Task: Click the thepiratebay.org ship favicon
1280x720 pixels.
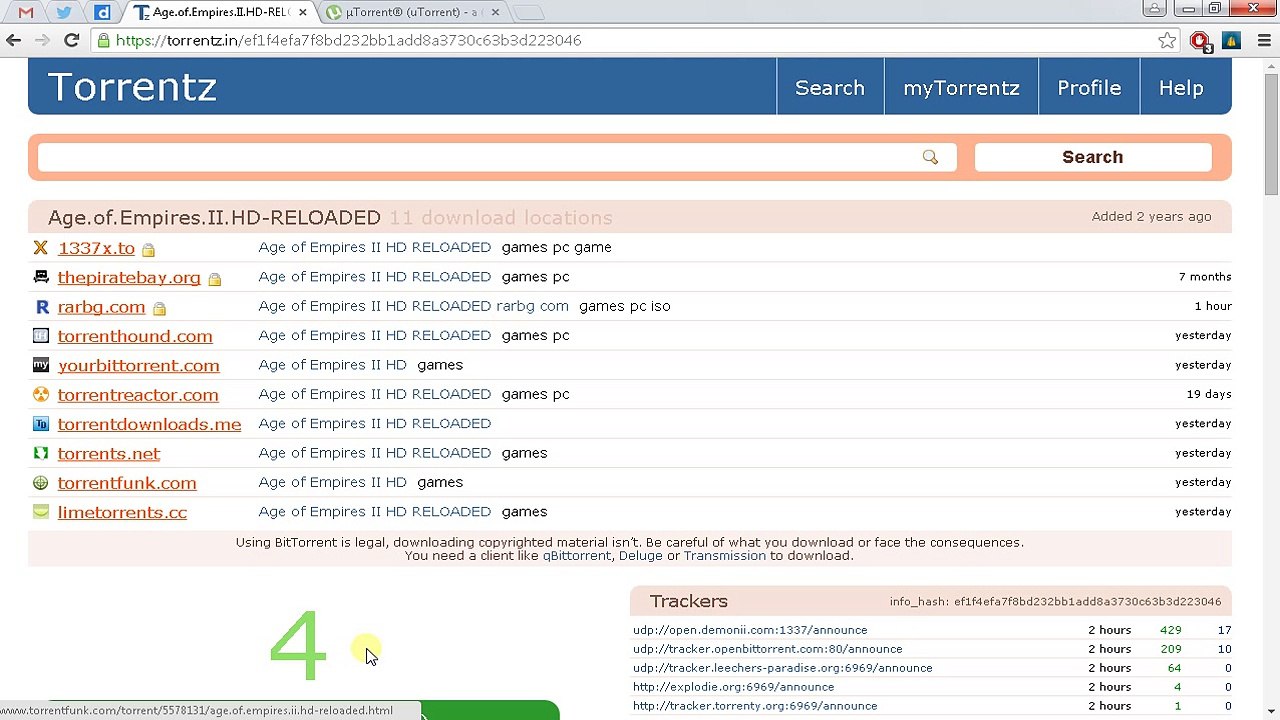Action: coord(40,277)
